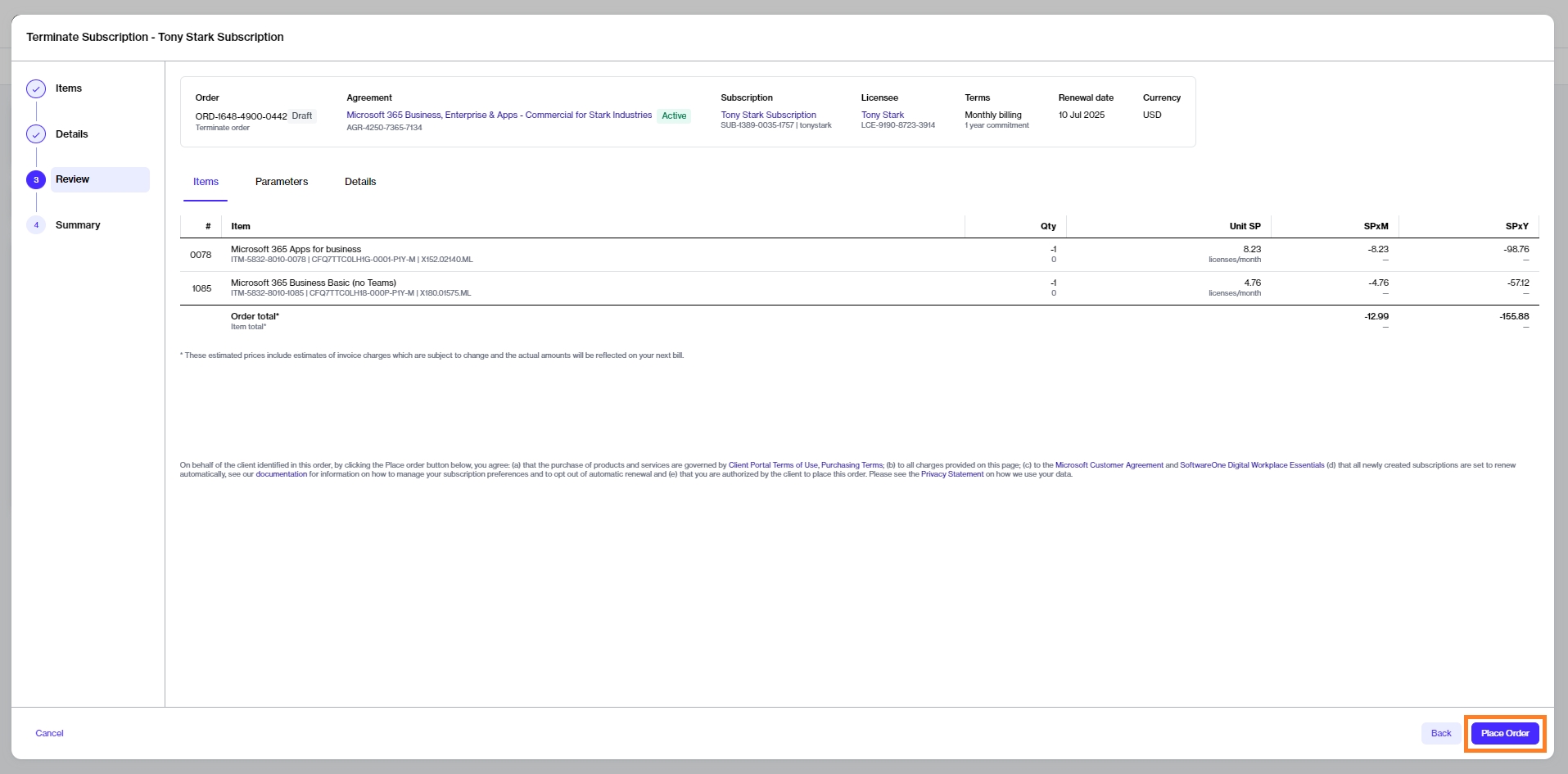
Task: Click the Back button
Action: (x=1440, y=733)
